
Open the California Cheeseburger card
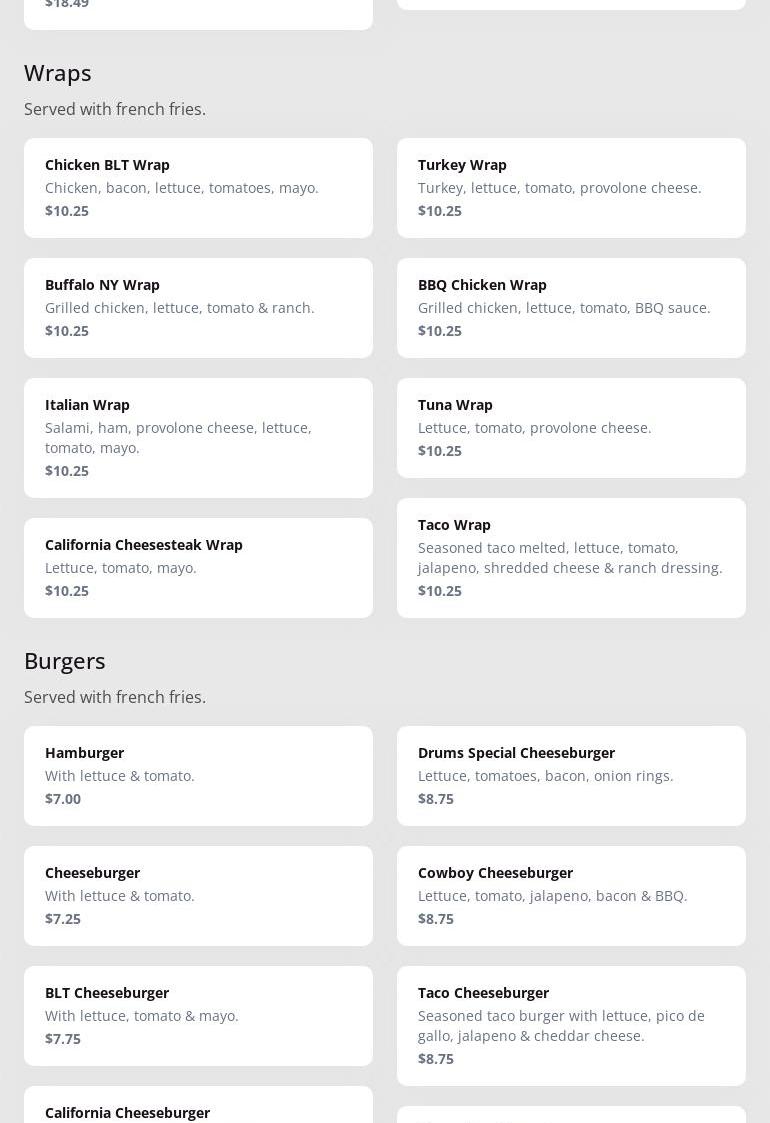[x=198, y=1104]
